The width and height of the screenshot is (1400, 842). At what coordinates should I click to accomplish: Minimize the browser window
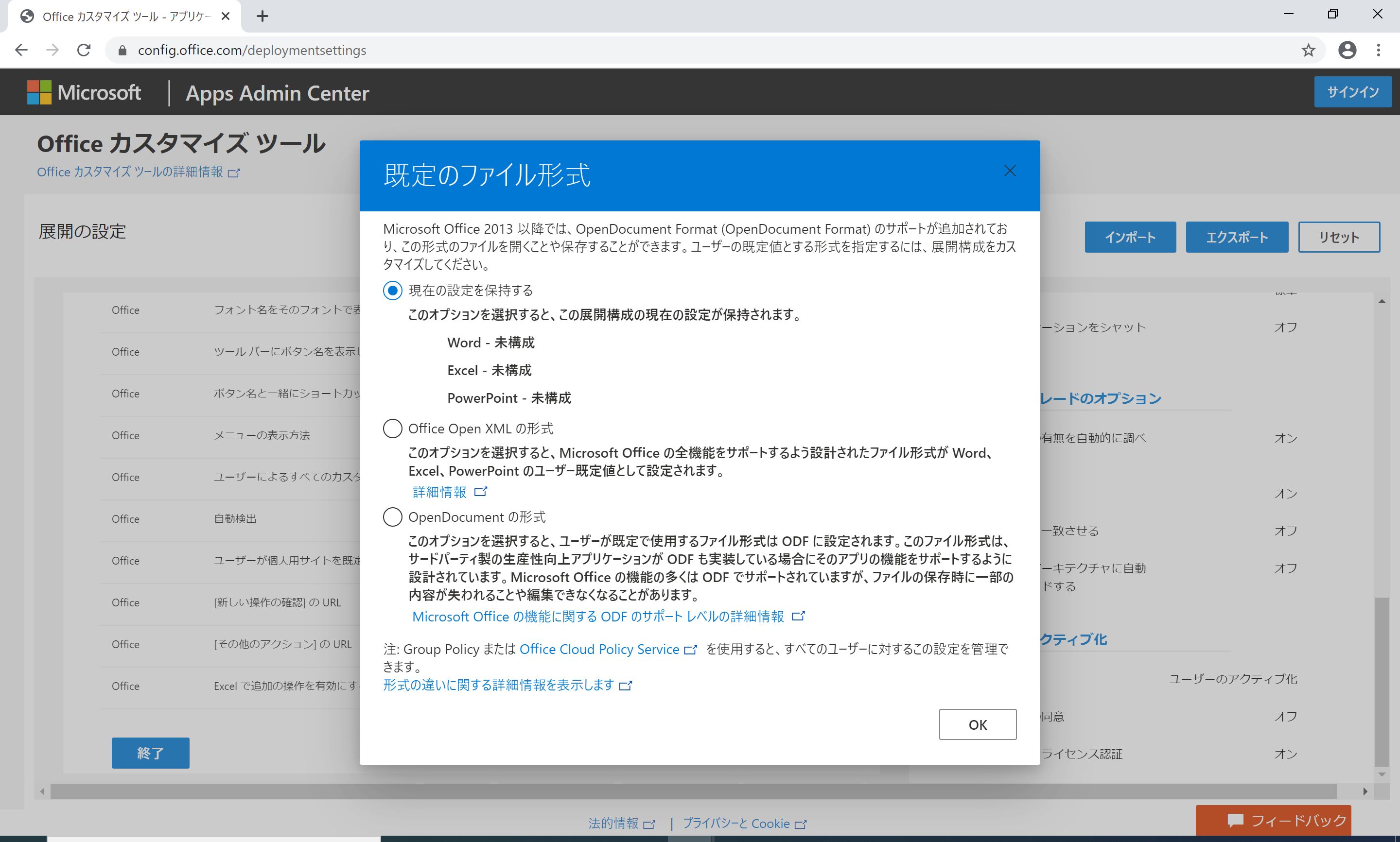point(1288,14)
